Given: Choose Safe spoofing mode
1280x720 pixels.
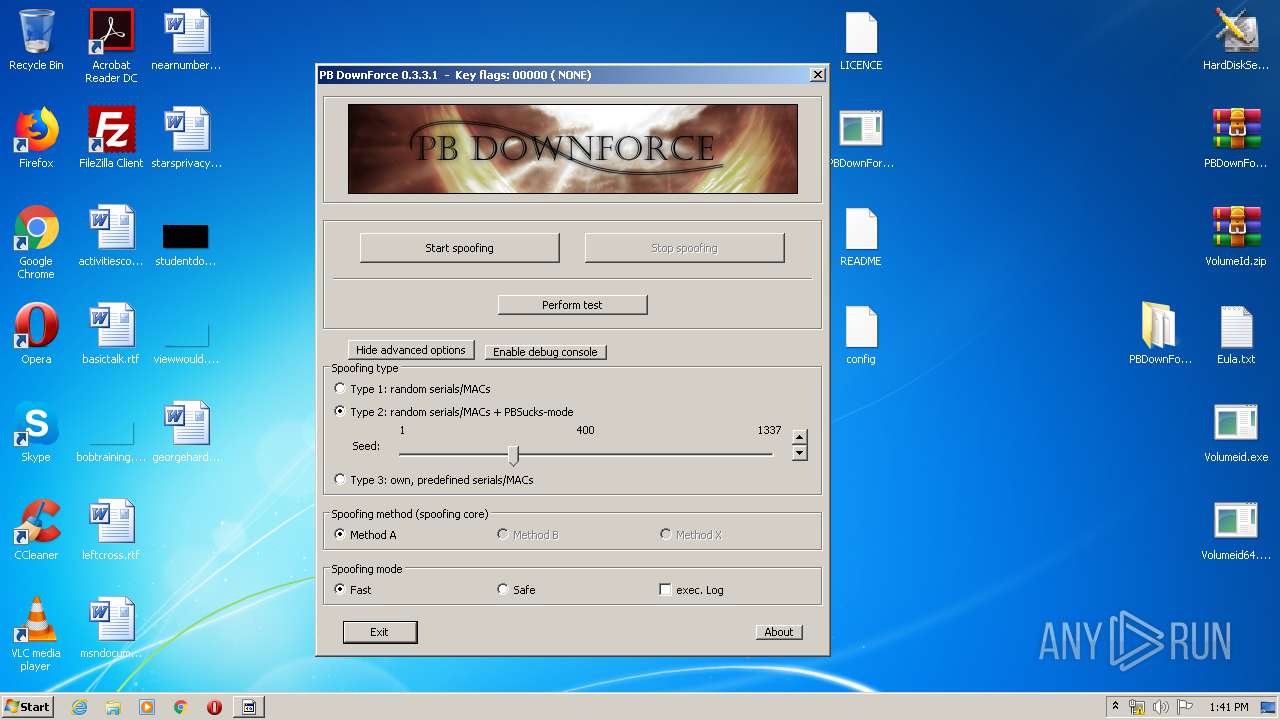Looking at the screenshot, I should [517, 590].
